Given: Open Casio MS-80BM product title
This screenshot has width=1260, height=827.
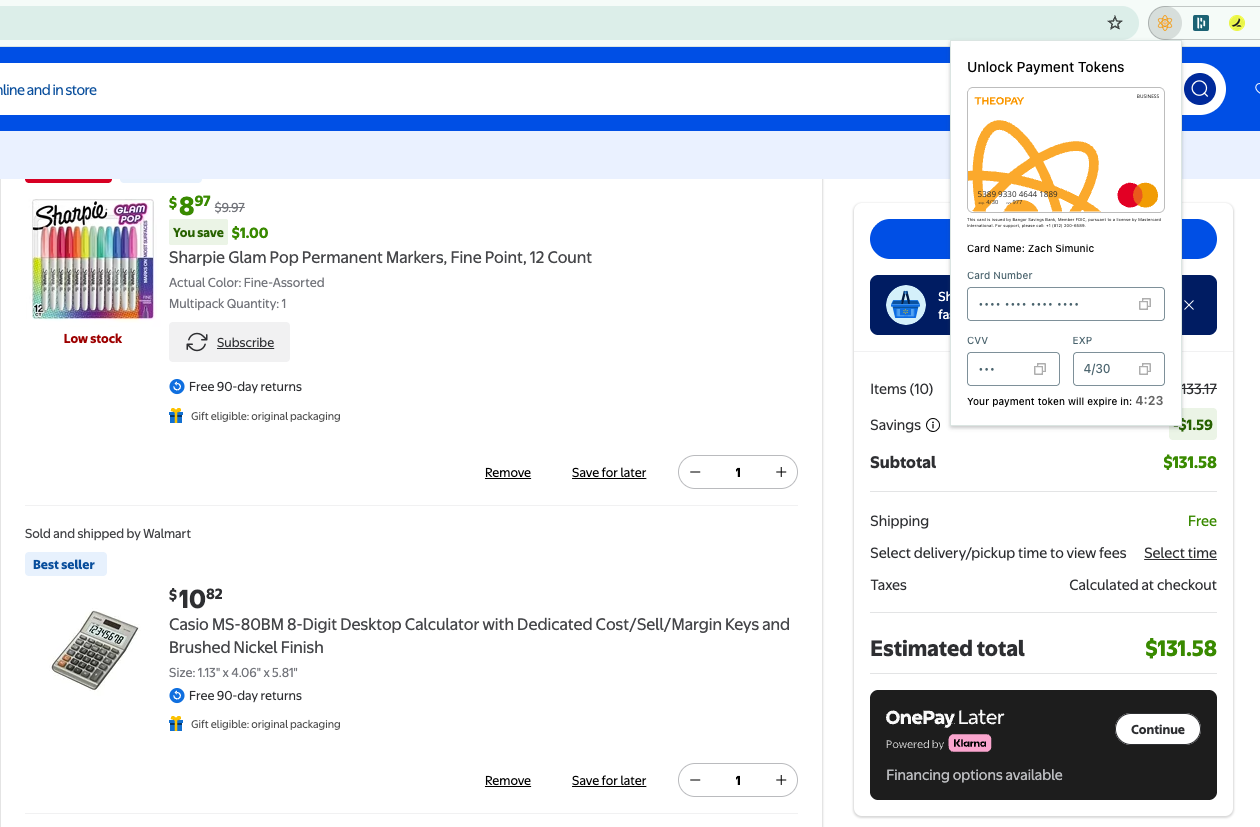Looking at the screenshot, I should click(x=479, y=636).
